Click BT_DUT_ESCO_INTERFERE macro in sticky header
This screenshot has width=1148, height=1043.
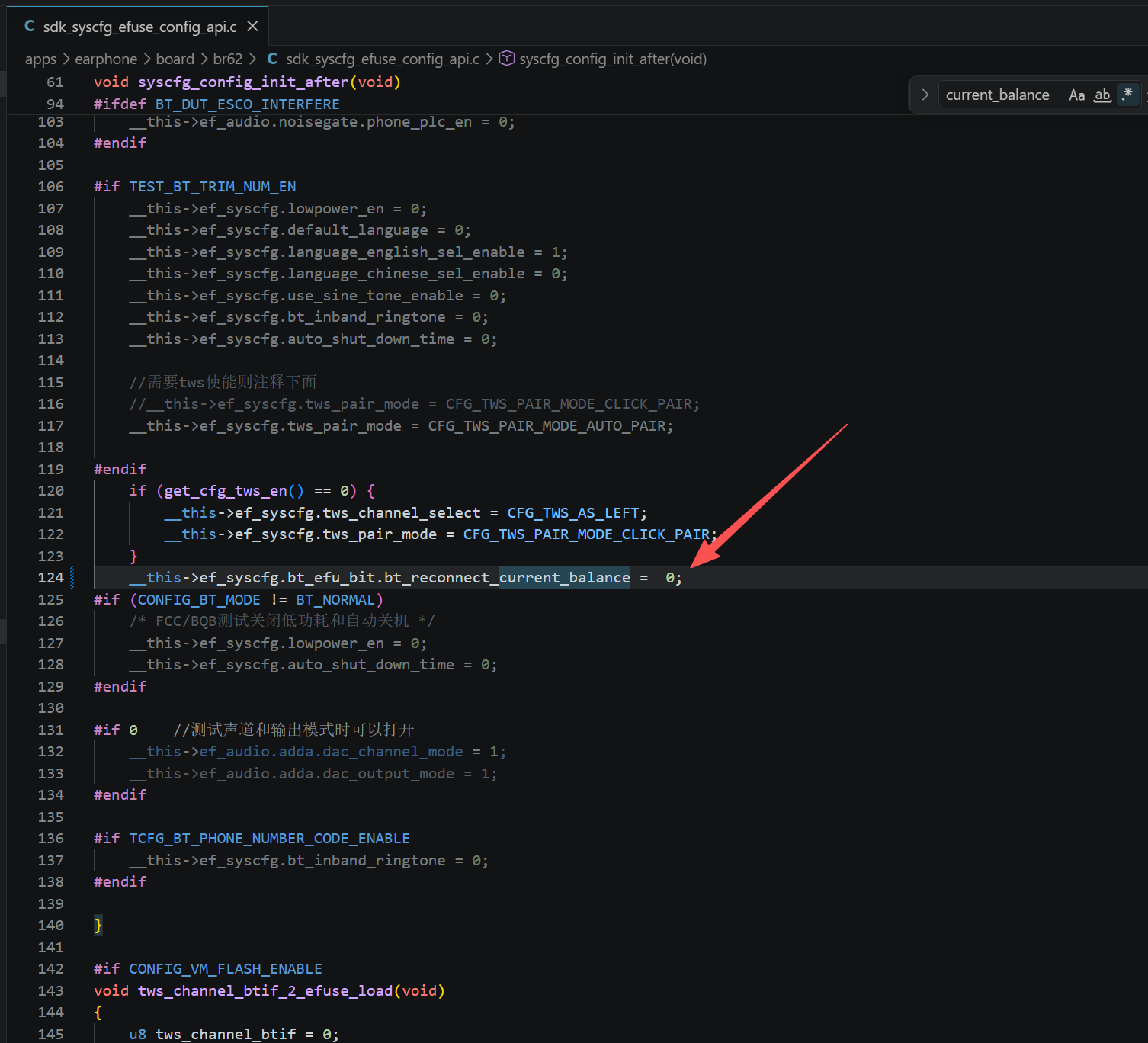click(x=248, y=104)
